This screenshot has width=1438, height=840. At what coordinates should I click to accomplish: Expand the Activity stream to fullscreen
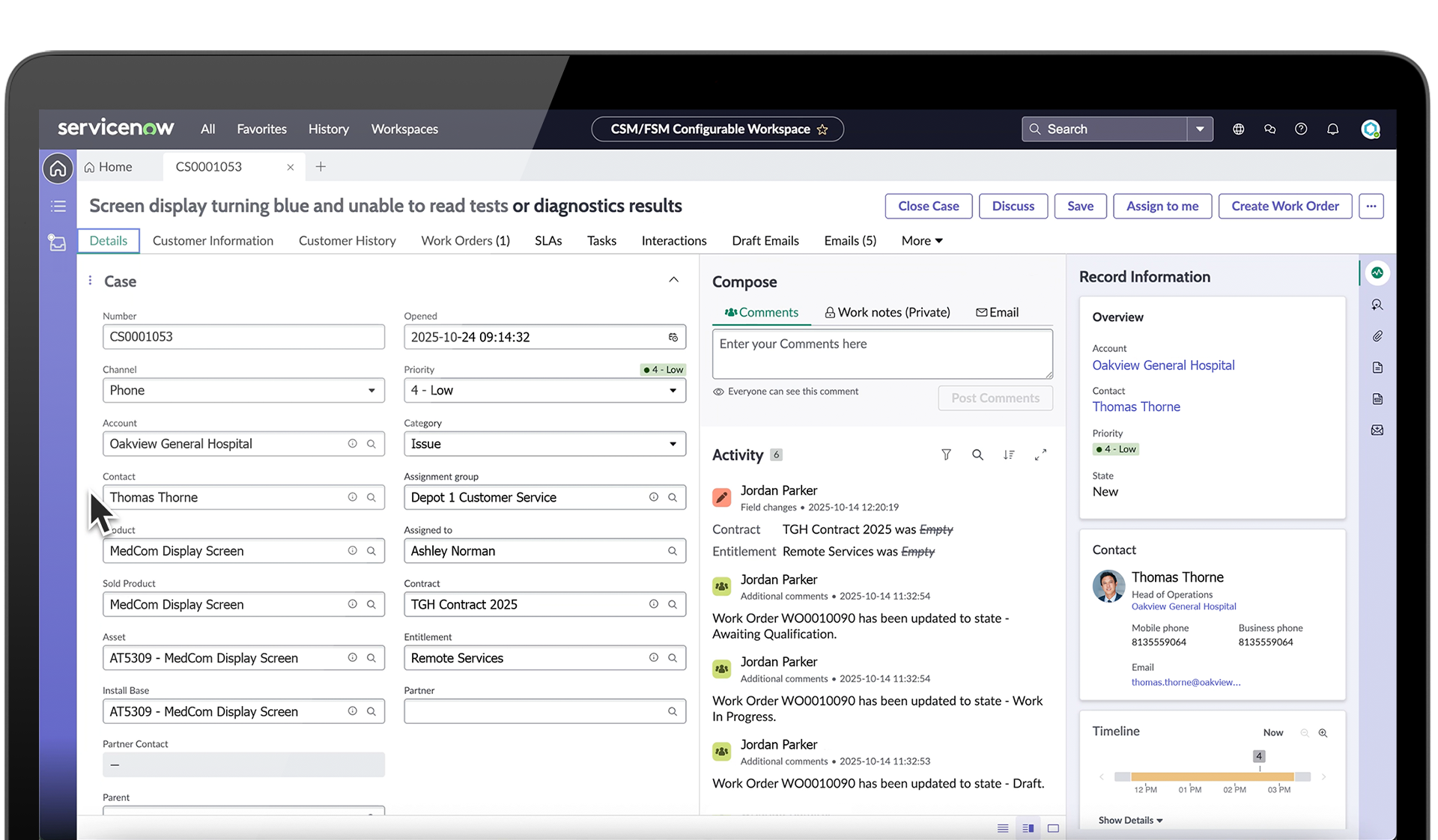tap(1040, 454)
